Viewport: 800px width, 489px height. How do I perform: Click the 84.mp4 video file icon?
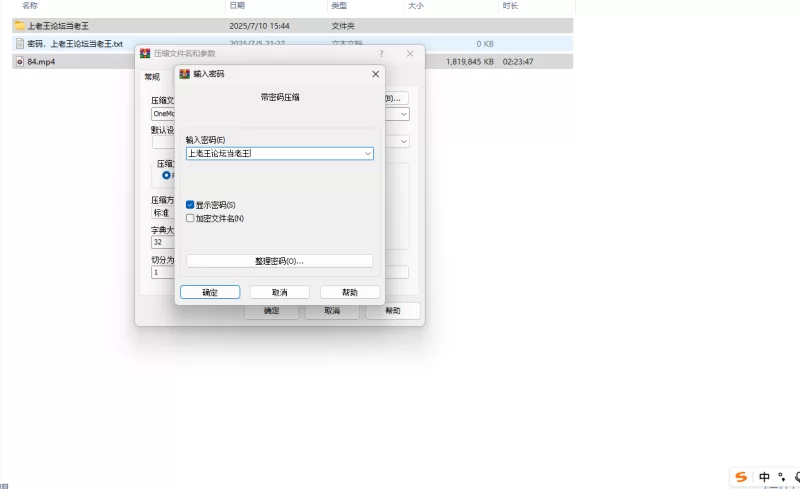pos(19,62)
